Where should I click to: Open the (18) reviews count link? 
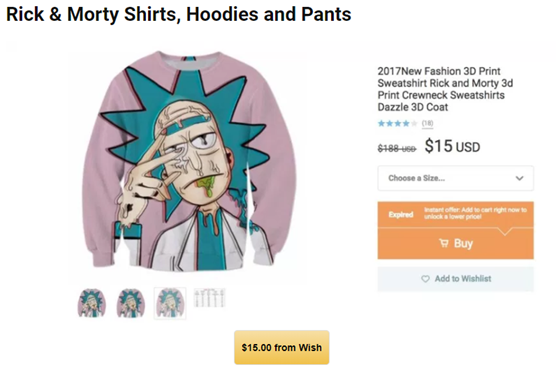[427, 123]
